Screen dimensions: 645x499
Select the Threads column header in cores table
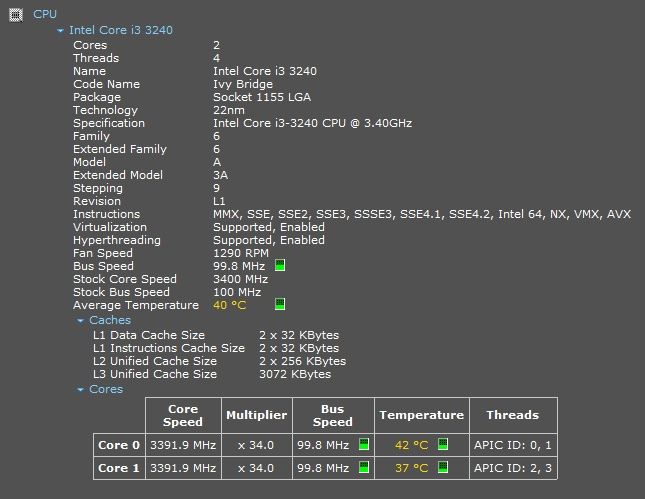(513, 415)
